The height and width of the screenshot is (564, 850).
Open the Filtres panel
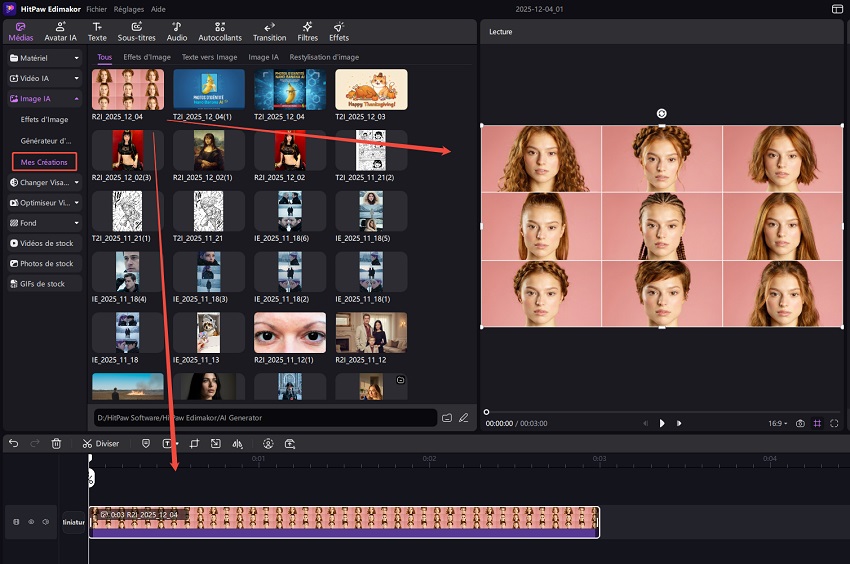tap(307, 32)
